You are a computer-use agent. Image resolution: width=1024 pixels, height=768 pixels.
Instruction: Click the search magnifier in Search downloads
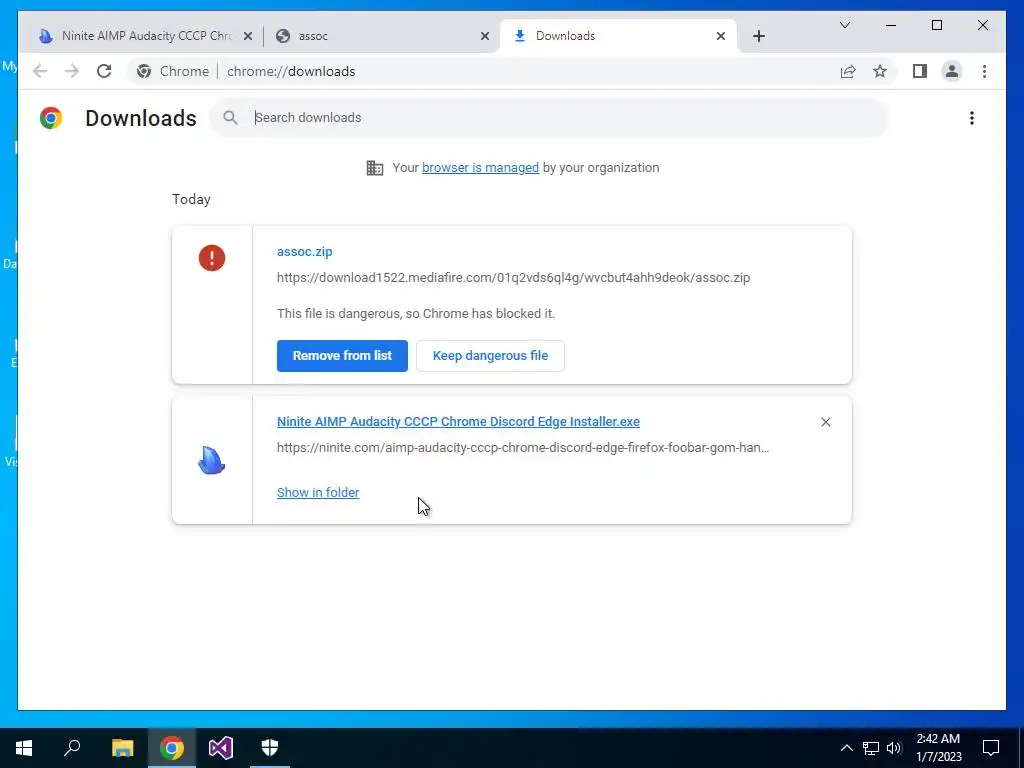230,118
